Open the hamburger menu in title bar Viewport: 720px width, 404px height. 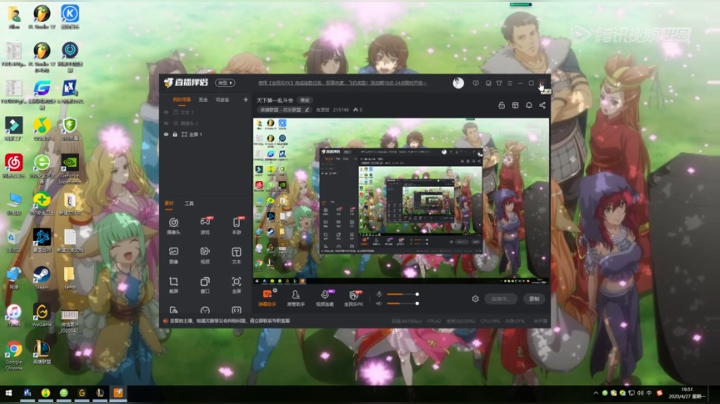[510, 83]
